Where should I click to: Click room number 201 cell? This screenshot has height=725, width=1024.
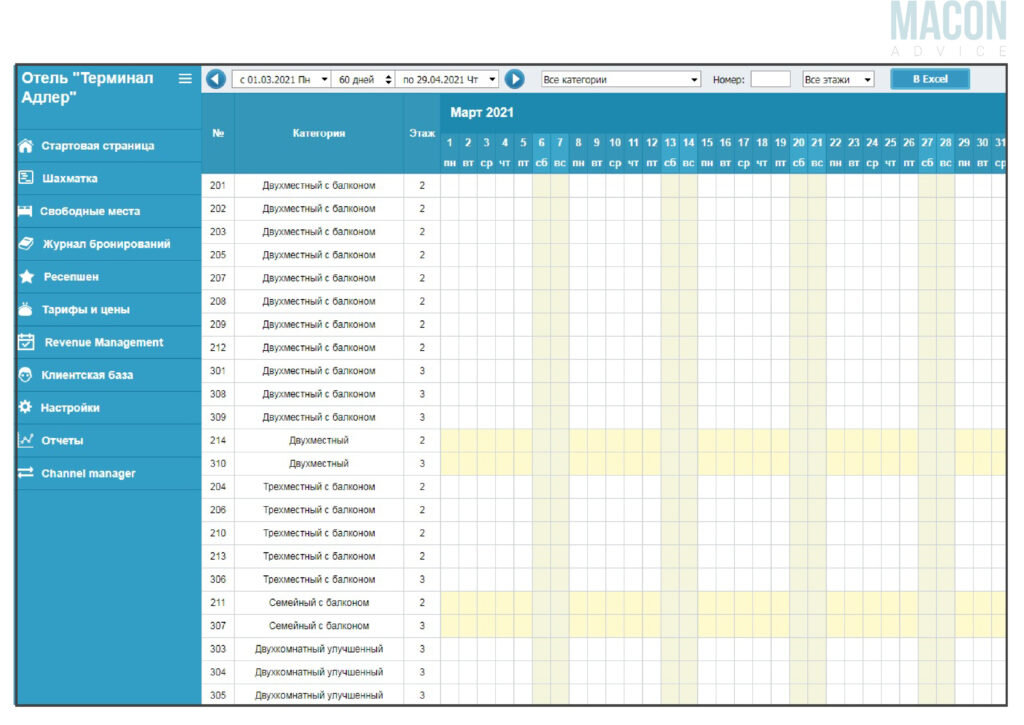(x=218, y=185)
